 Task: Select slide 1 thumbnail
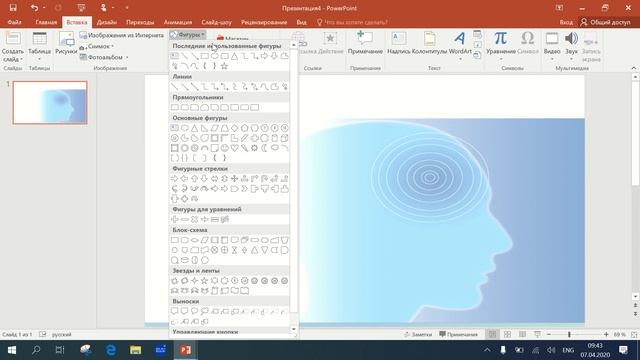click(50, 102)
